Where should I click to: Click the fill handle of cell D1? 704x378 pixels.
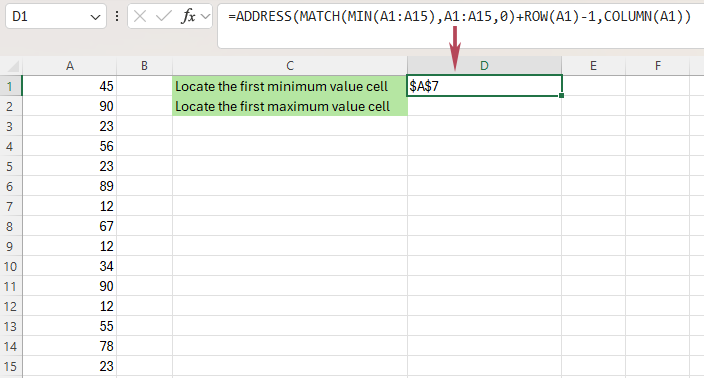[x=561, y=96]
